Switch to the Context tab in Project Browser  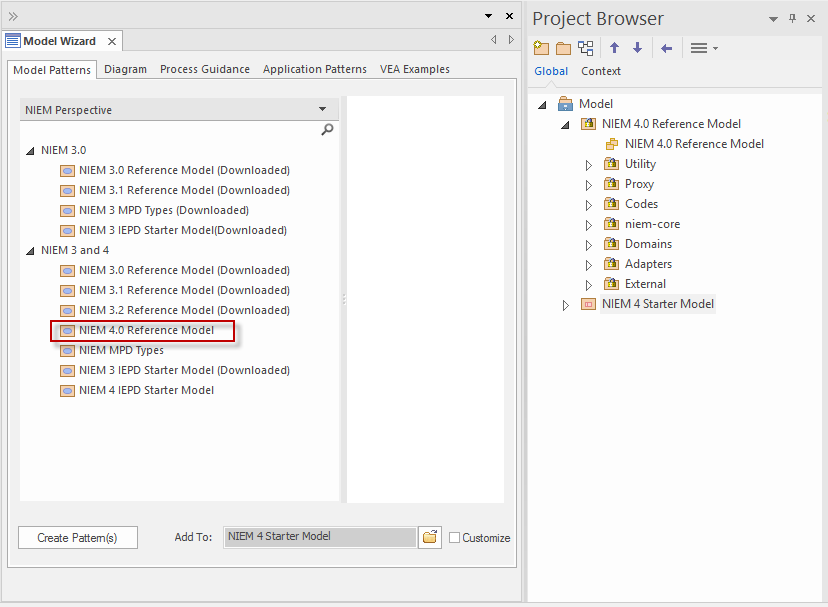click(x=601, y=71)
